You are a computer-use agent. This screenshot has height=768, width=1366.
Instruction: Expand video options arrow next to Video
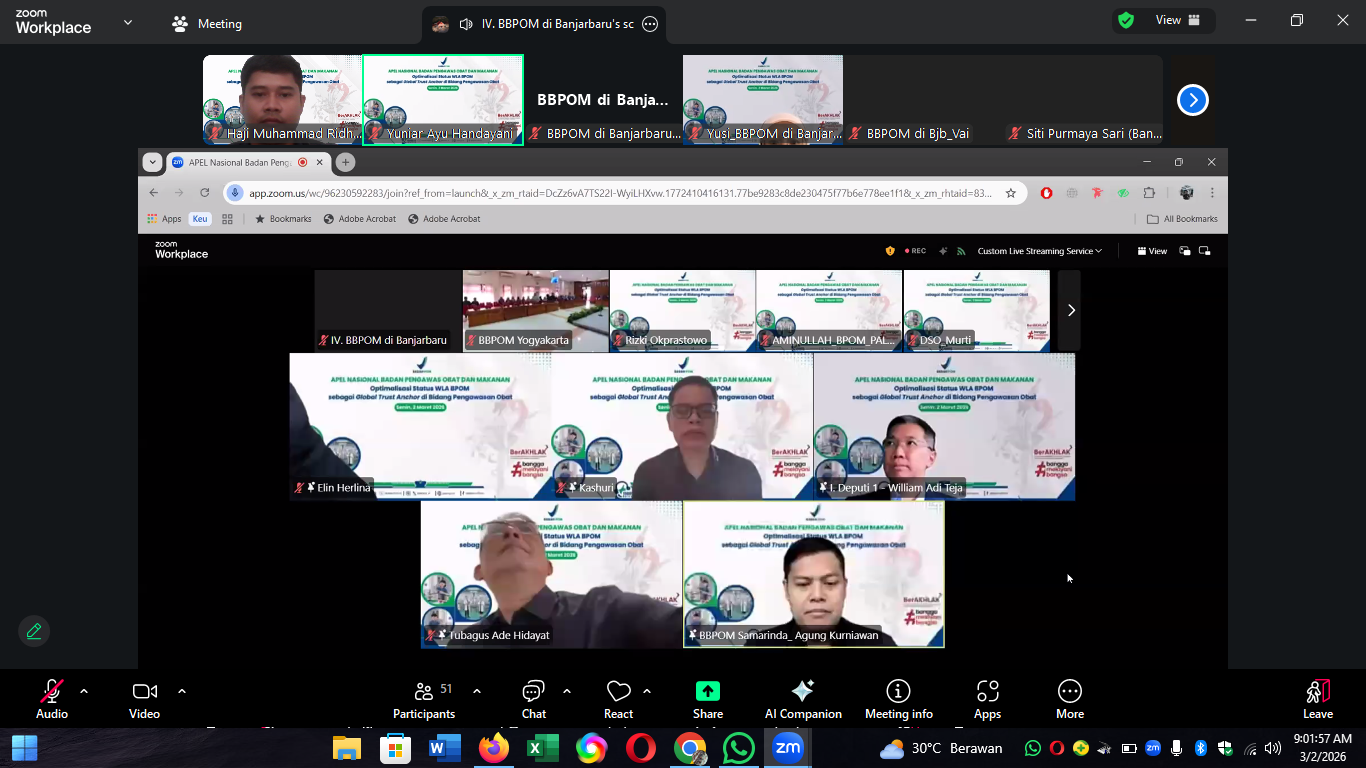182,691
